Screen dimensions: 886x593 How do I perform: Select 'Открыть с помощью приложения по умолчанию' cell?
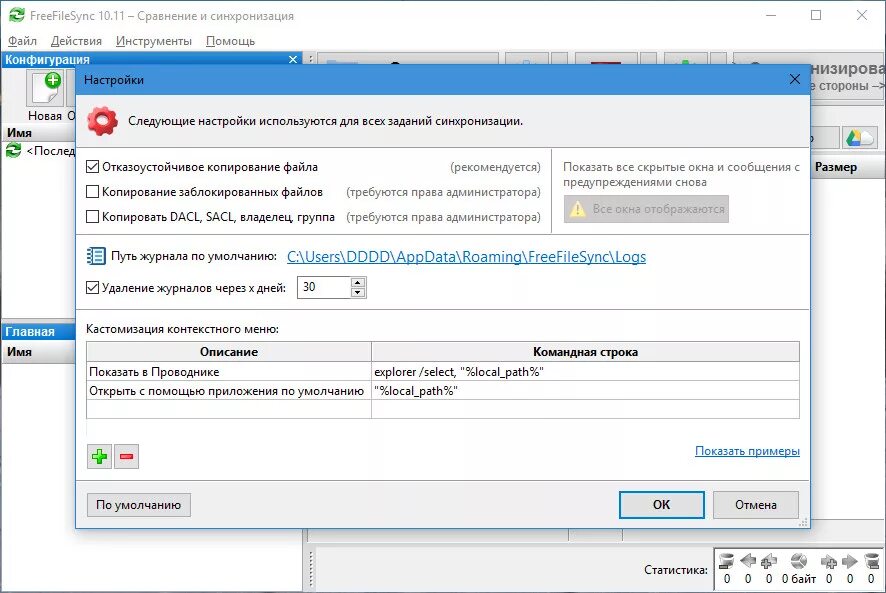(x=229, y=391)
